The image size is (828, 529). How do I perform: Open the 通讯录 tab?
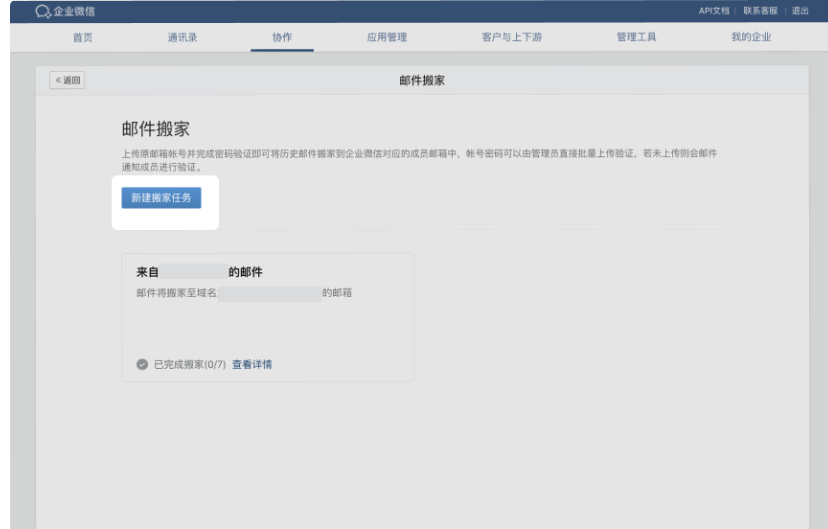click(x=182, y=37)
